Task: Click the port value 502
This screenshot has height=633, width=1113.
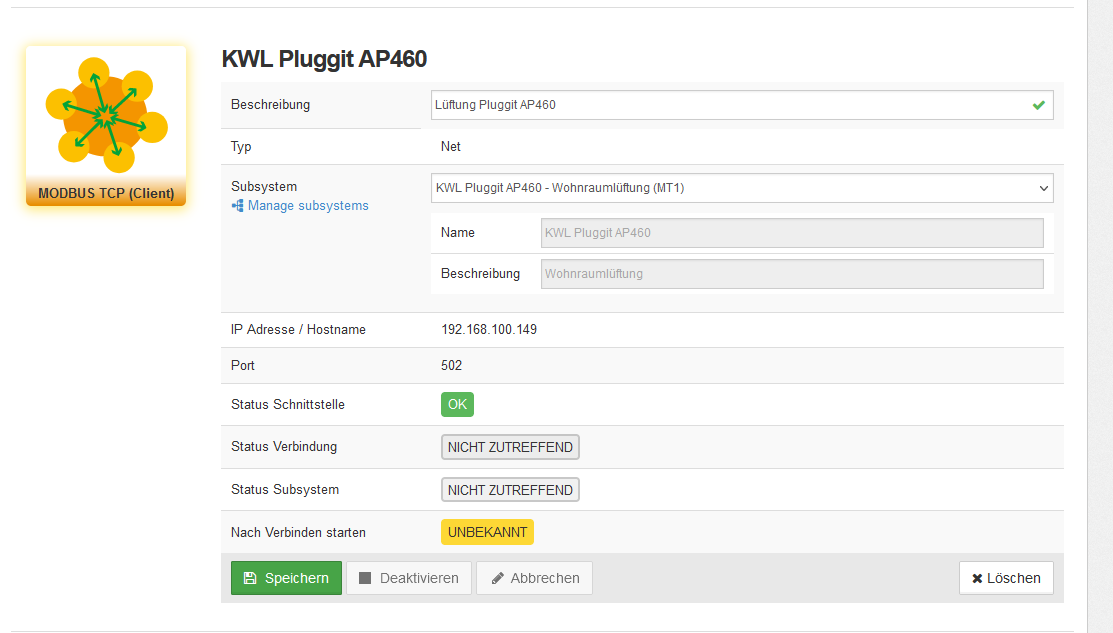Action: [451, 365]
